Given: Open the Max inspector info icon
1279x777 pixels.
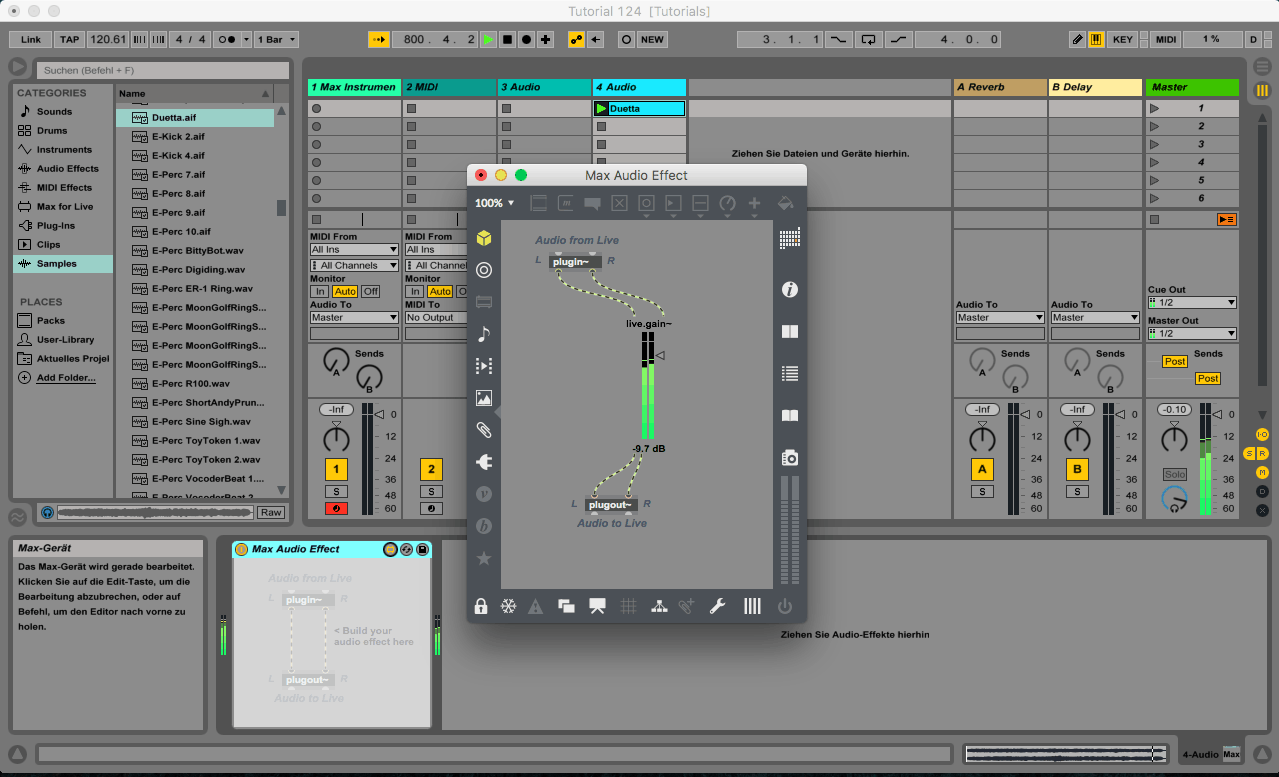Looking at the screenshot, I should [x=789, y=290].
